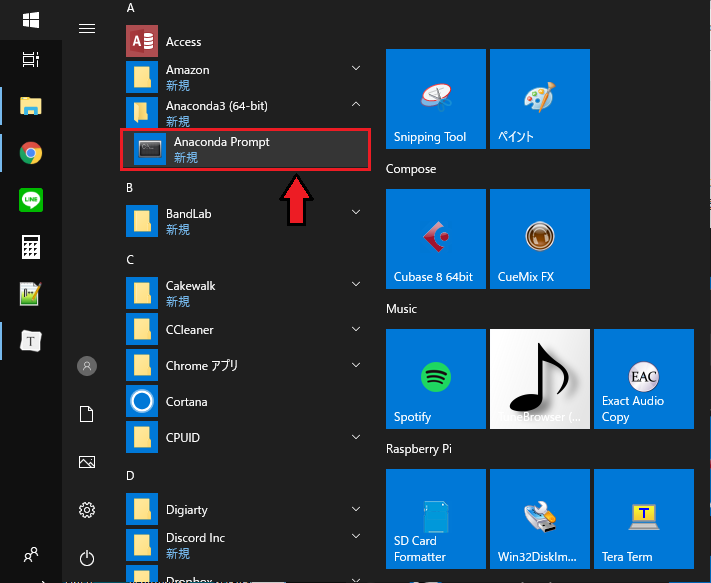Expand the Discord Inc folder
This screenshot has width=711, height=583.
coord(356,536)
